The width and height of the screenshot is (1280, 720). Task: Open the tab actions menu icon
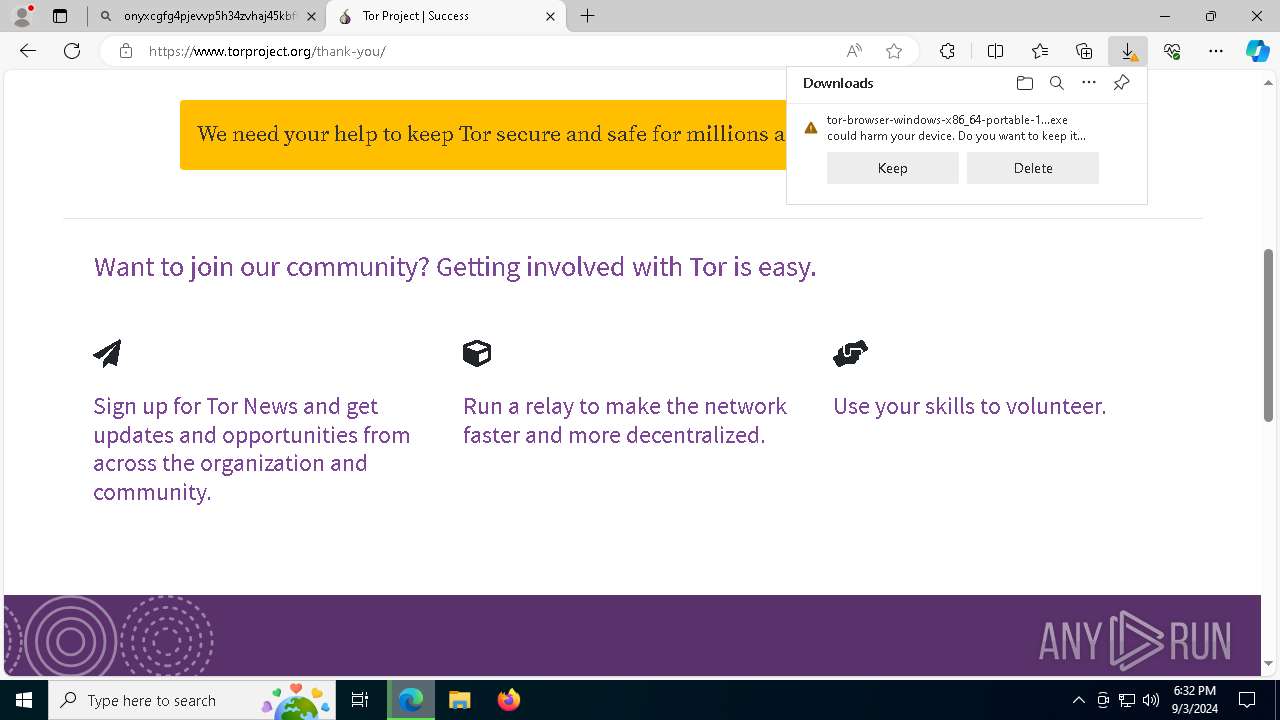(x=60, y=16)
